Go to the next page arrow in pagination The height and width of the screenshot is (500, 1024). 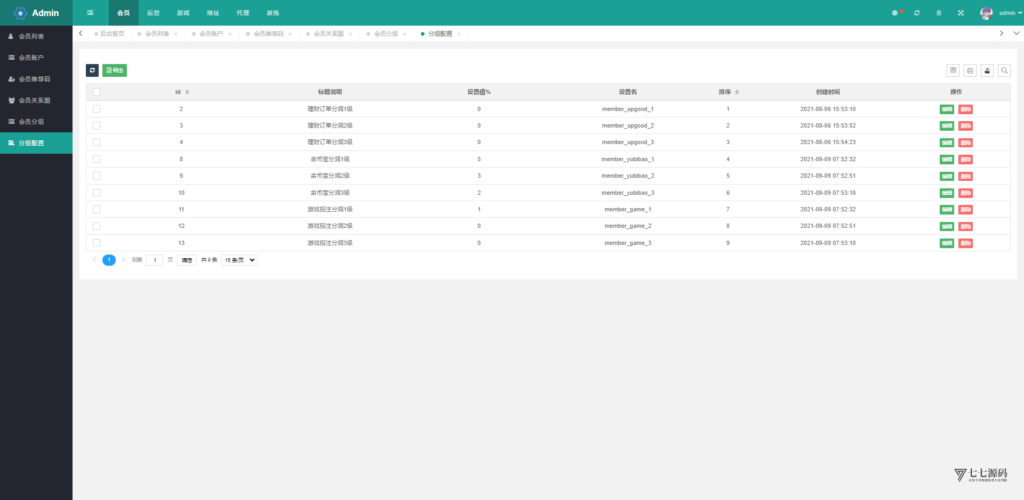pyautogui.click(x=123, y=260)
